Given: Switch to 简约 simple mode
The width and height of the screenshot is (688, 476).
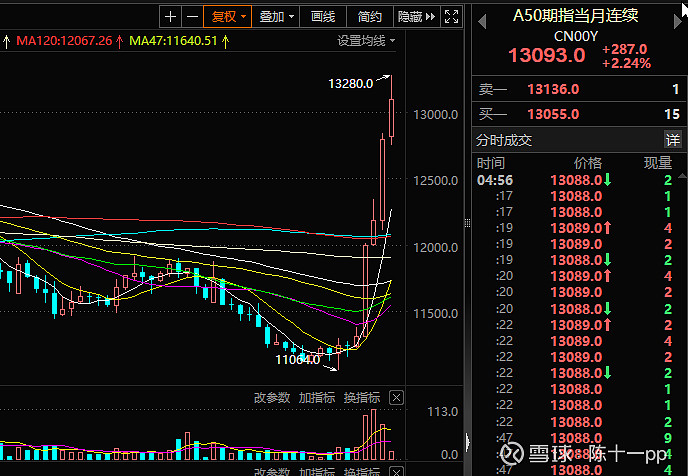Looking at the screenshot, I should 369,16.
